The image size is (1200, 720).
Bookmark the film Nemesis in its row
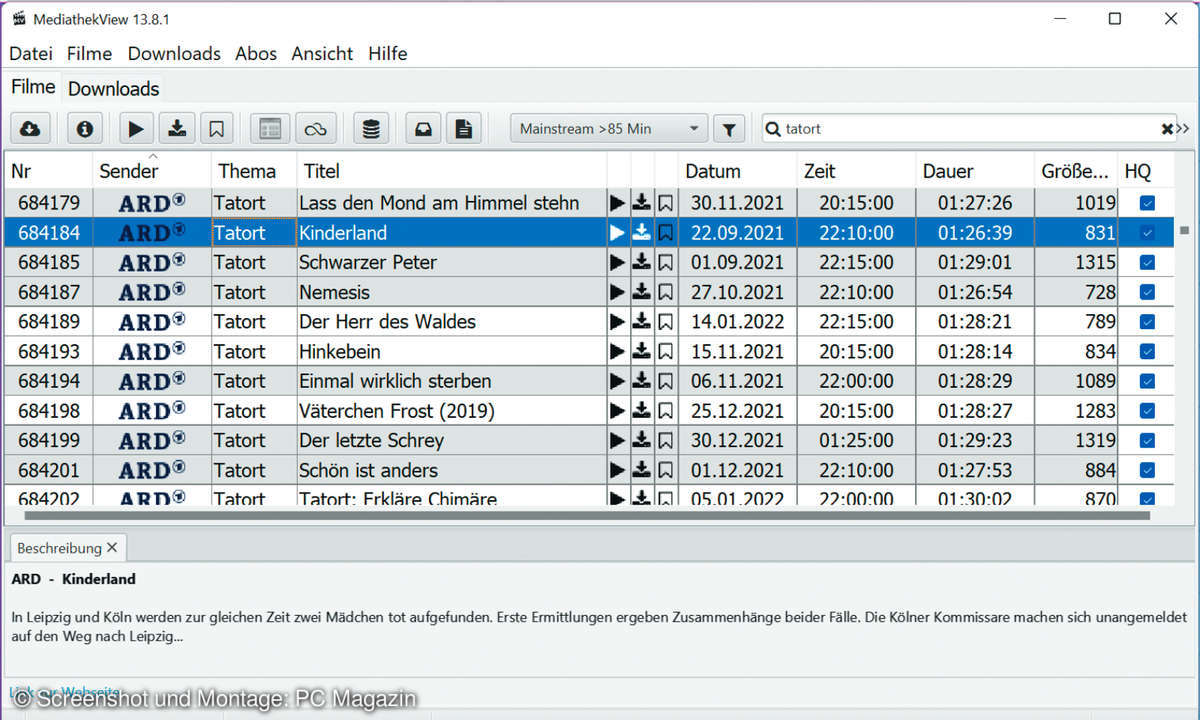666,292
